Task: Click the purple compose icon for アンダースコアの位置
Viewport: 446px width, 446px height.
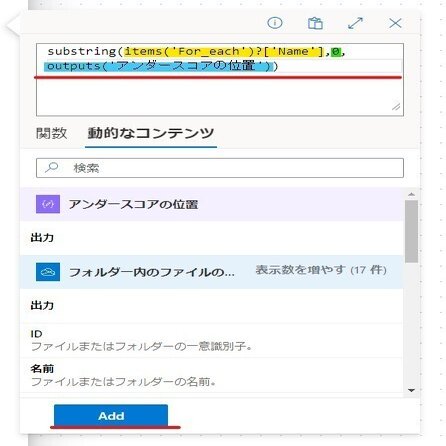Action: tap(48, 204)
